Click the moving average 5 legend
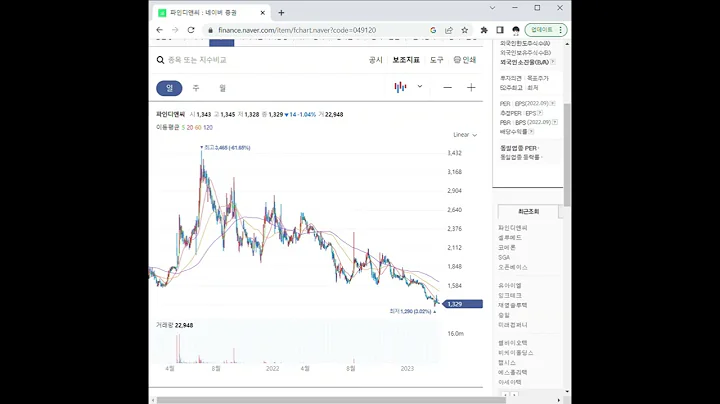 click(183, 128)
